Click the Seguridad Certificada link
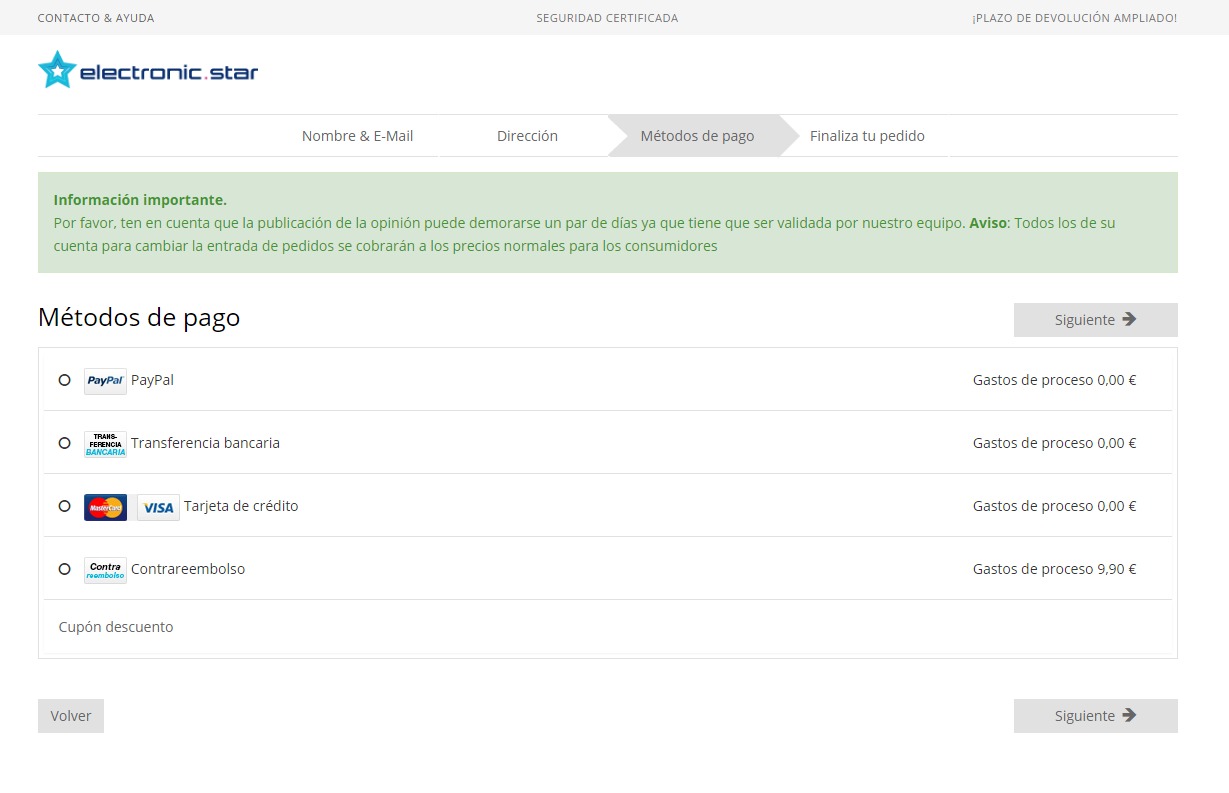Viewport: 1229px width, 793px height. [607, 18]
